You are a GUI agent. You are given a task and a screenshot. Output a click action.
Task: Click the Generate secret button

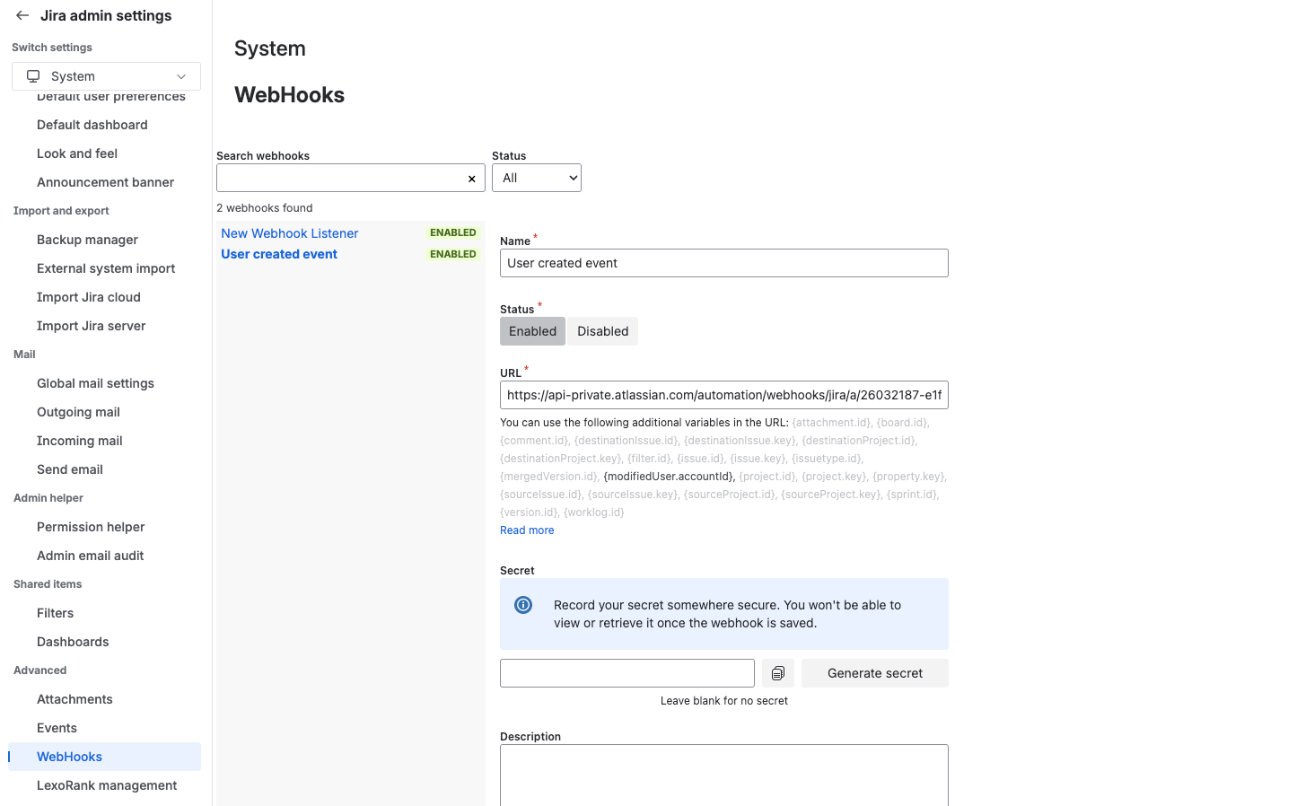[x=874, y=672]
